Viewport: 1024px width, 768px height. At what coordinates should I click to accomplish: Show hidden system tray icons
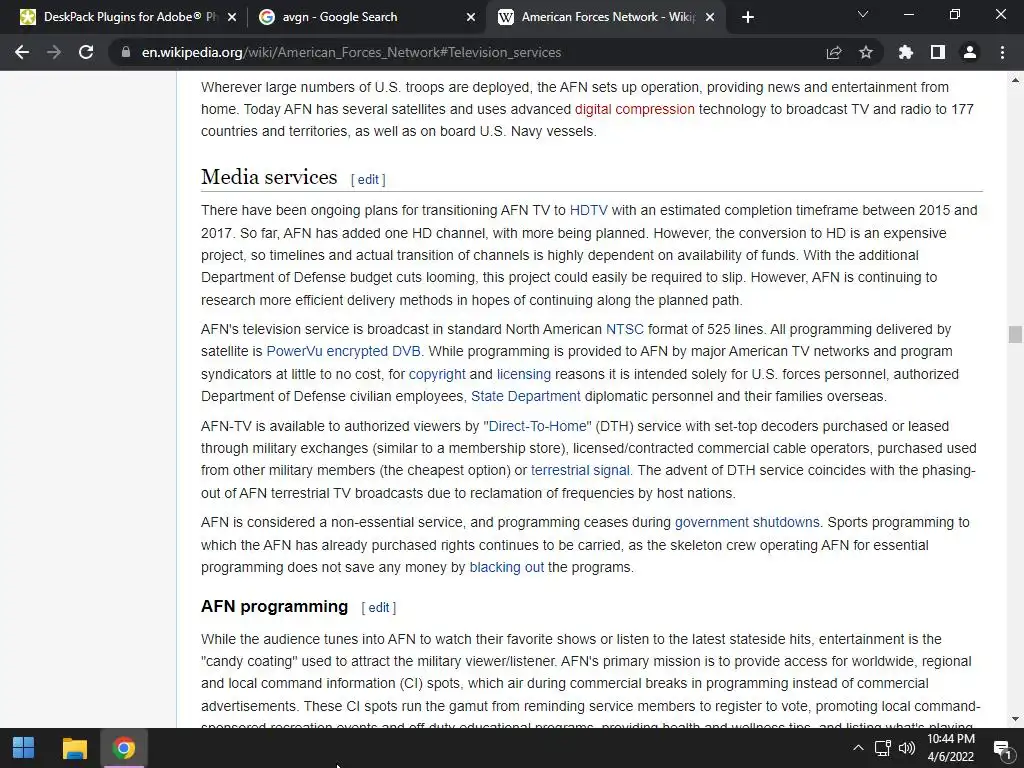tap(858, 748)
